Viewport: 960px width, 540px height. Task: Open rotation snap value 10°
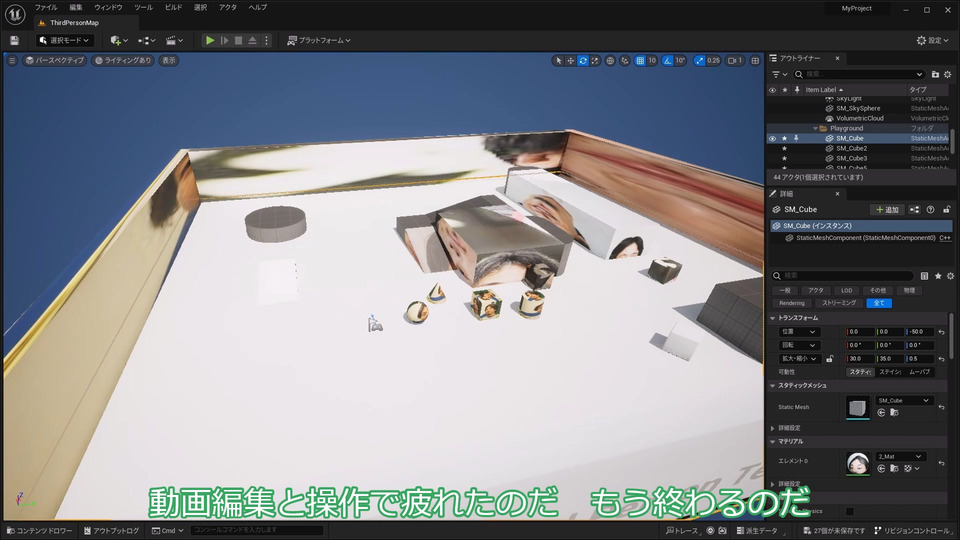point(680,61)
